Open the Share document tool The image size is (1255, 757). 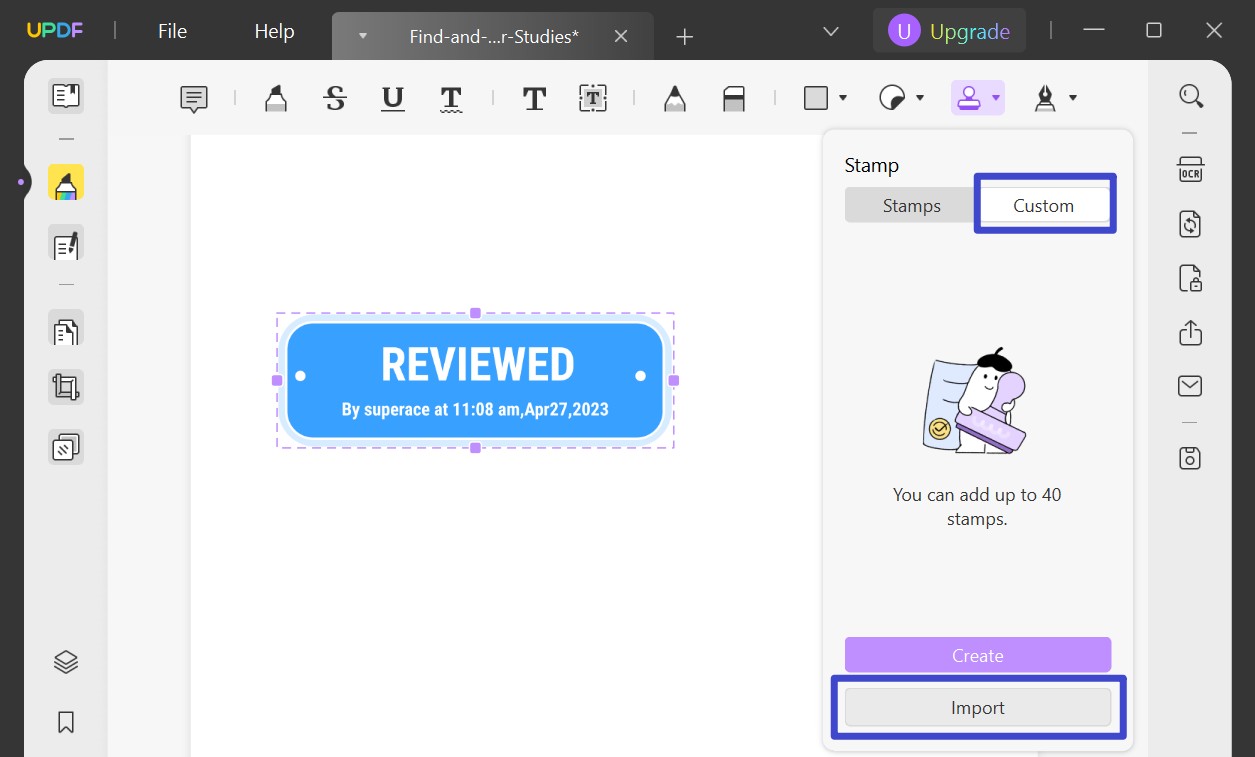[x=1190, y=333]
